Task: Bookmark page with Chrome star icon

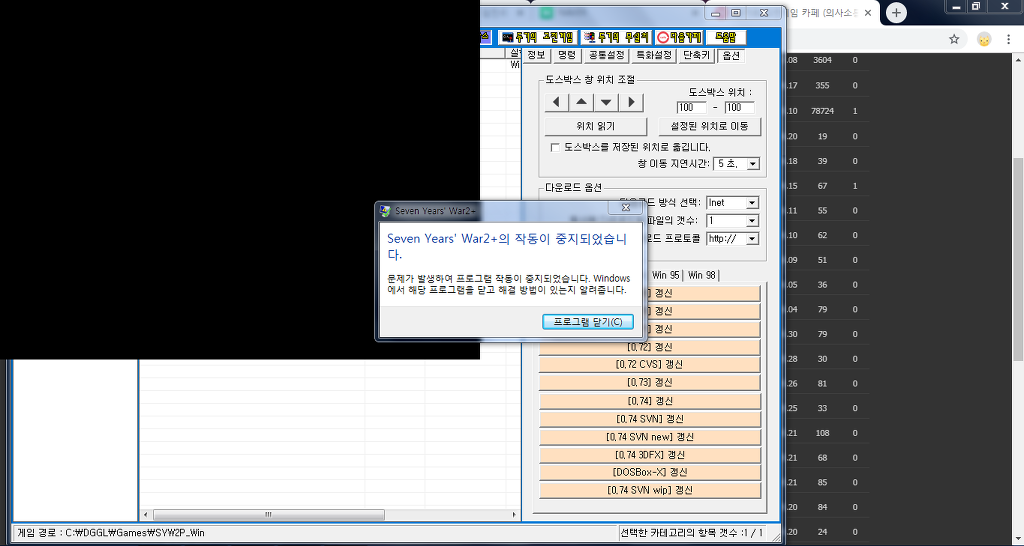Action: point(954,39)
